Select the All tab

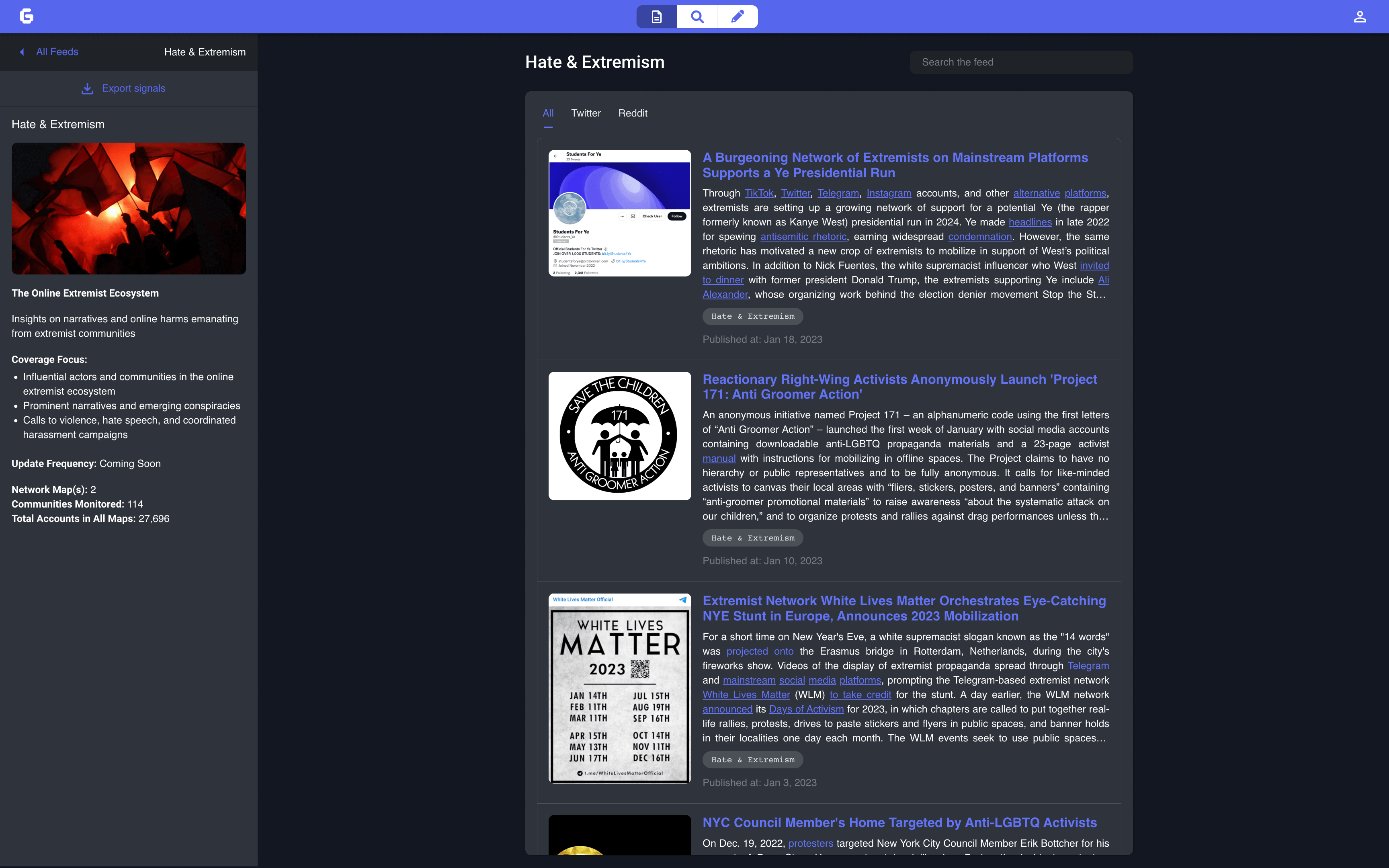tap(548, 113)
